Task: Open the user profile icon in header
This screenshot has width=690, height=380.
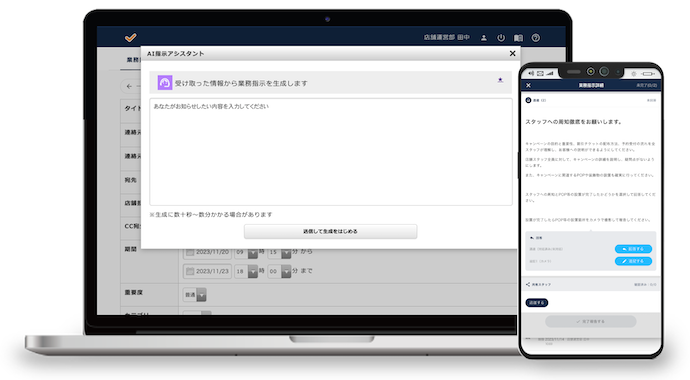Action: tap(484, 38)
